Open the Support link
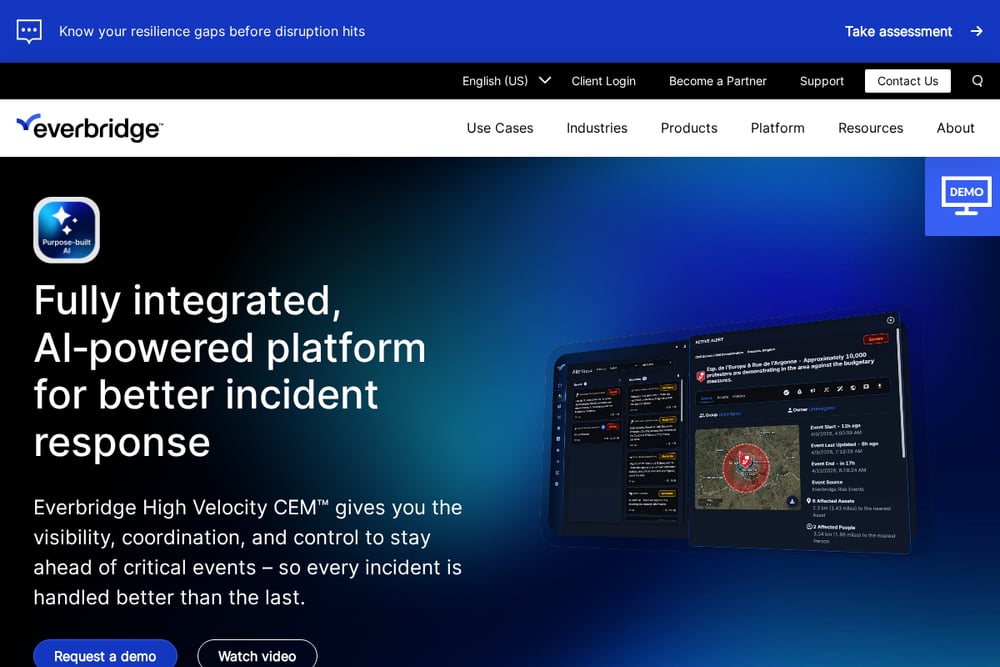Image resolution: width=1000 pixels, height=667 pixels. pos(821,81)
